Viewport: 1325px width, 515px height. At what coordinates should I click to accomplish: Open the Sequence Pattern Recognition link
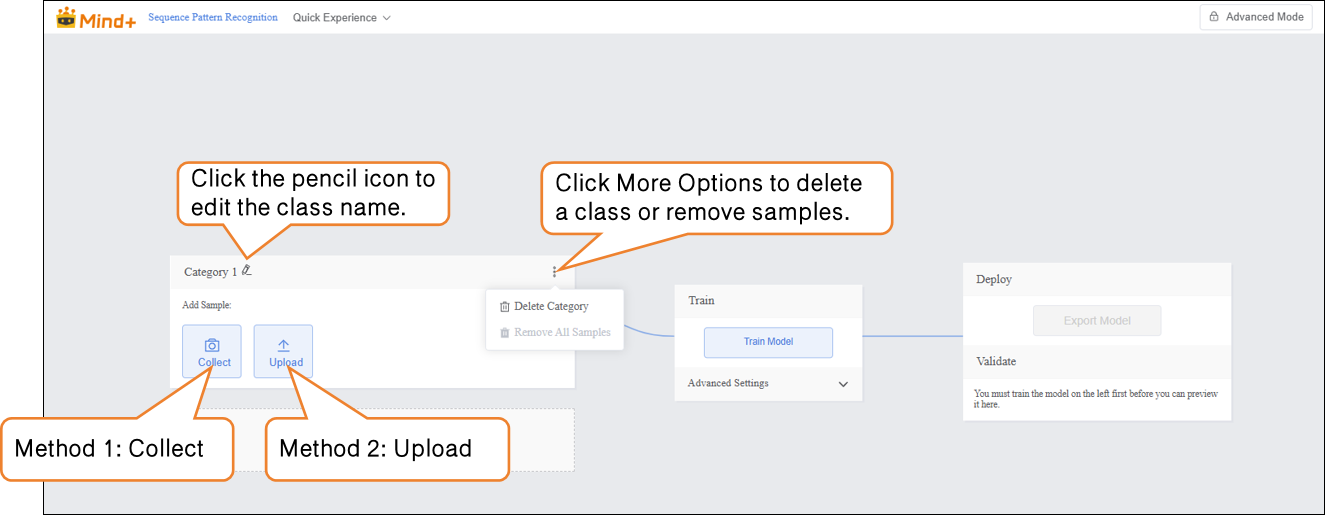(x=213, y=17)
